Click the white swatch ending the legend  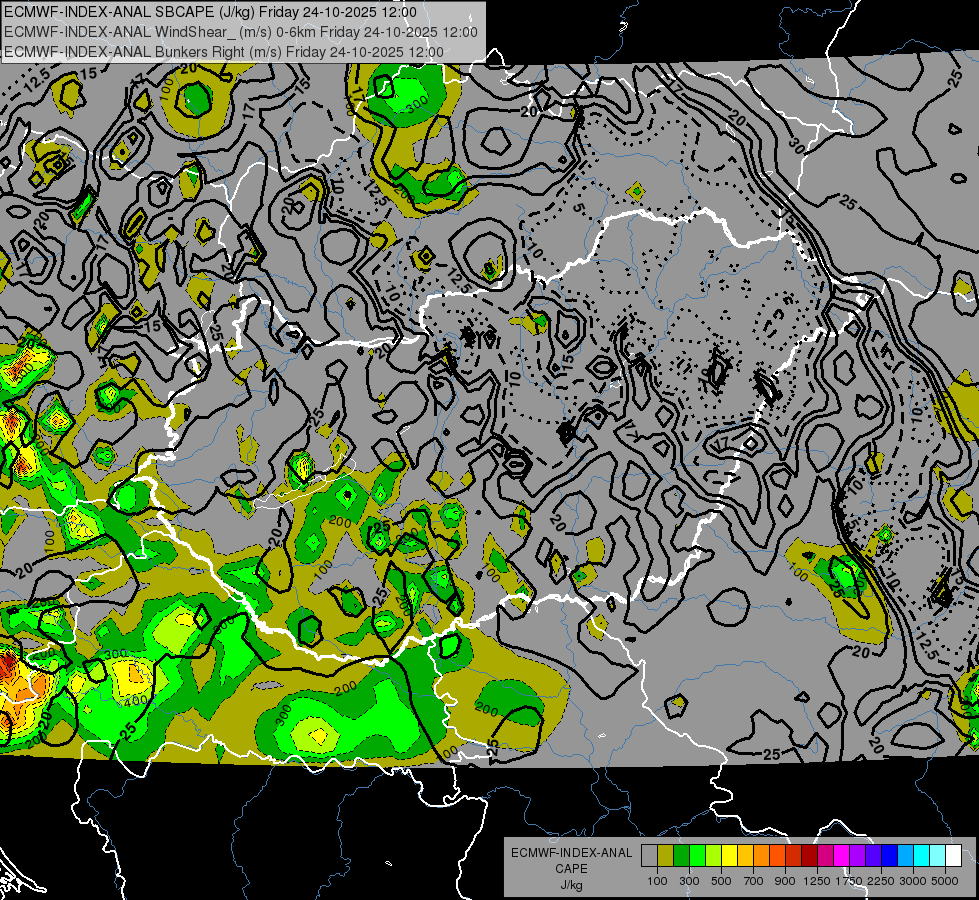click(x=953, y=855)
